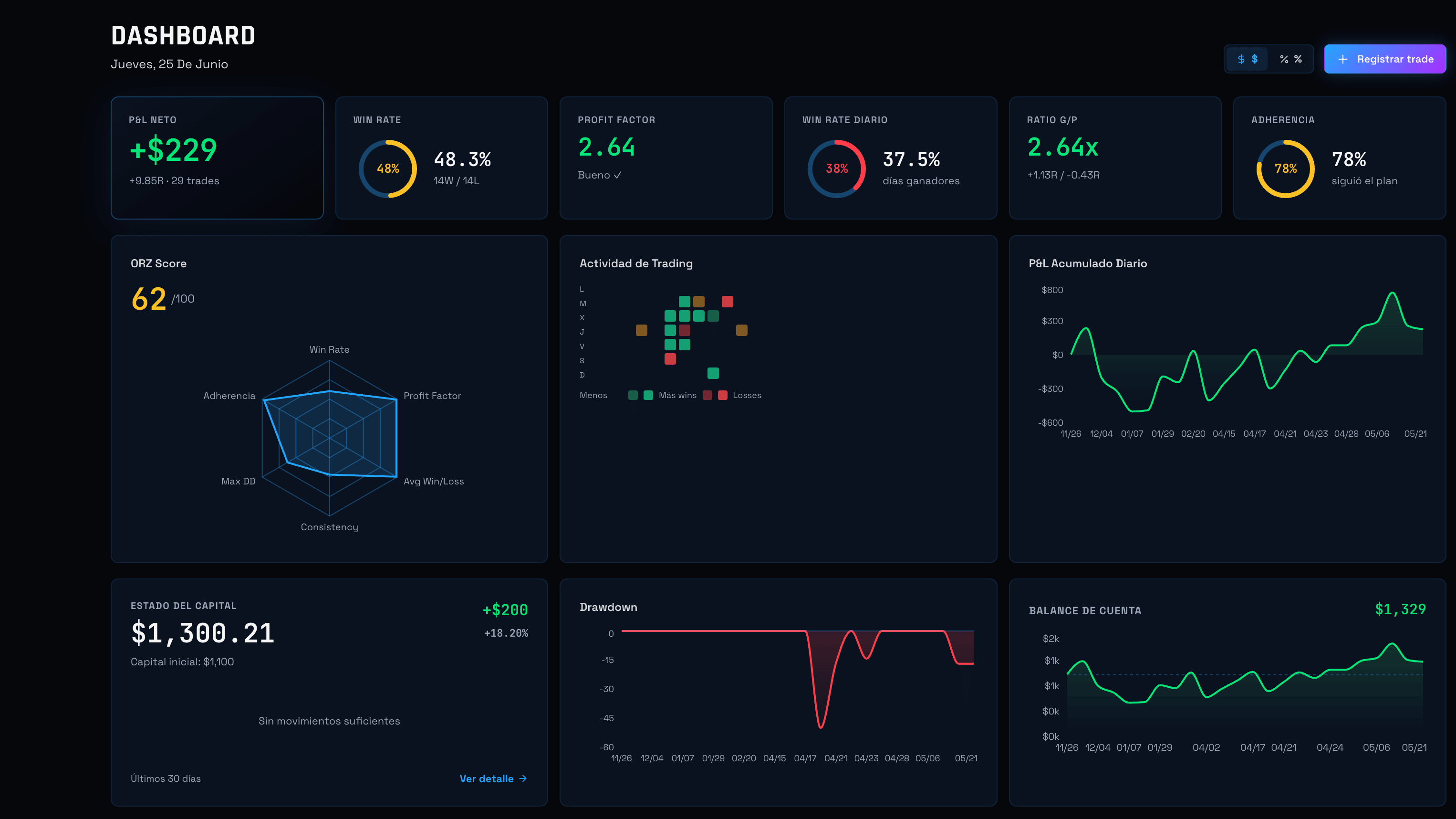Click the +18.20% gain percentage
1456x819 pixels.
(x=506, y=633)
